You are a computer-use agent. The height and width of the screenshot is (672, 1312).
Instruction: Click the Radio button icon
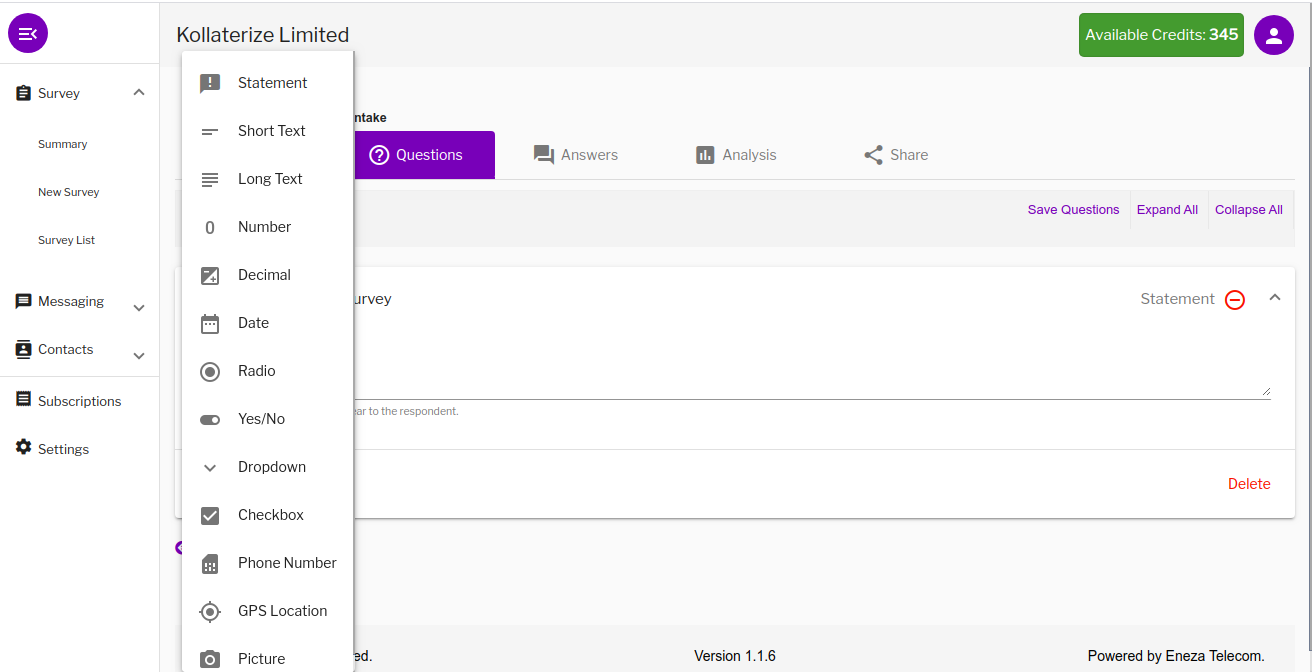tap(210, 371)
